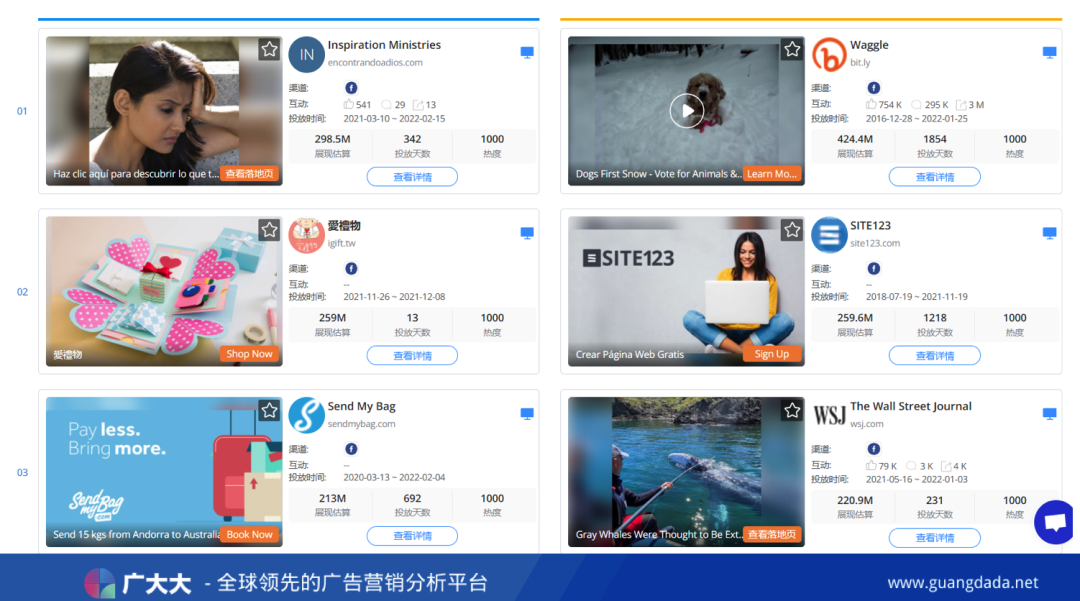Open The Wall Street Journal advertiser name
The height and width of the screenshot is (601, 1080).
click(911, 406)
